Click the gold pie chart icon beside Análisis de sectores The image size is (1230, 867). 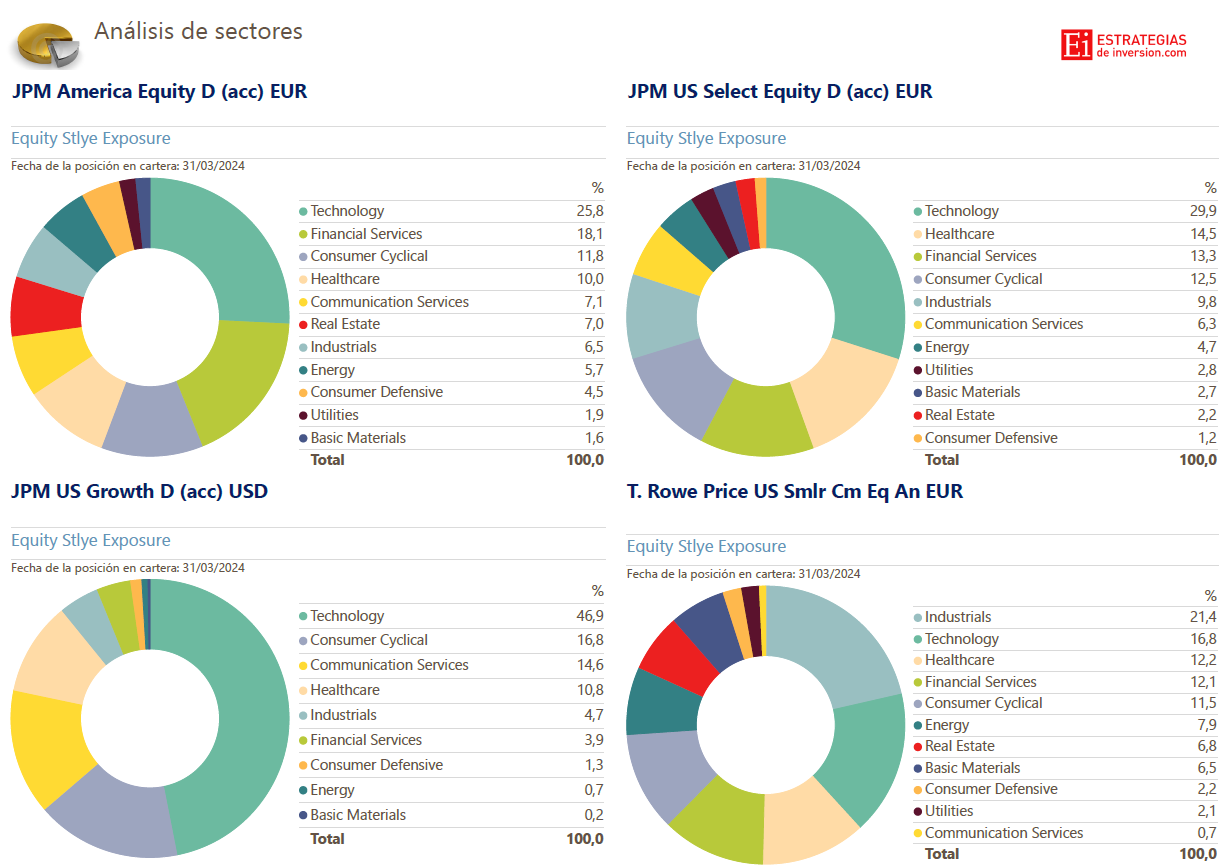(x=47, y=45)
